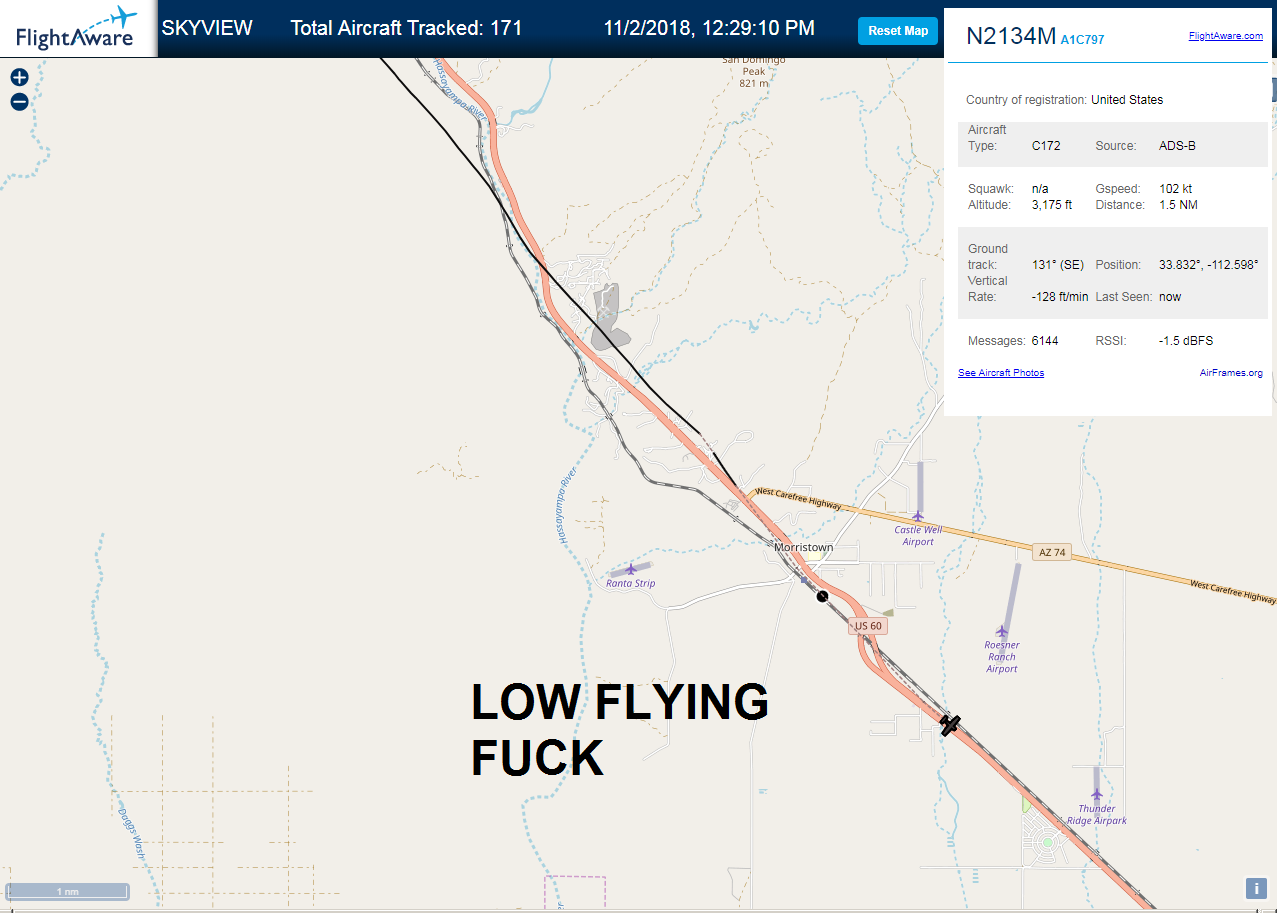Image resolution: width=1277 pixels, height=913 pixels.
Task: Click the Morristown town label
Action: pos(804,548)
